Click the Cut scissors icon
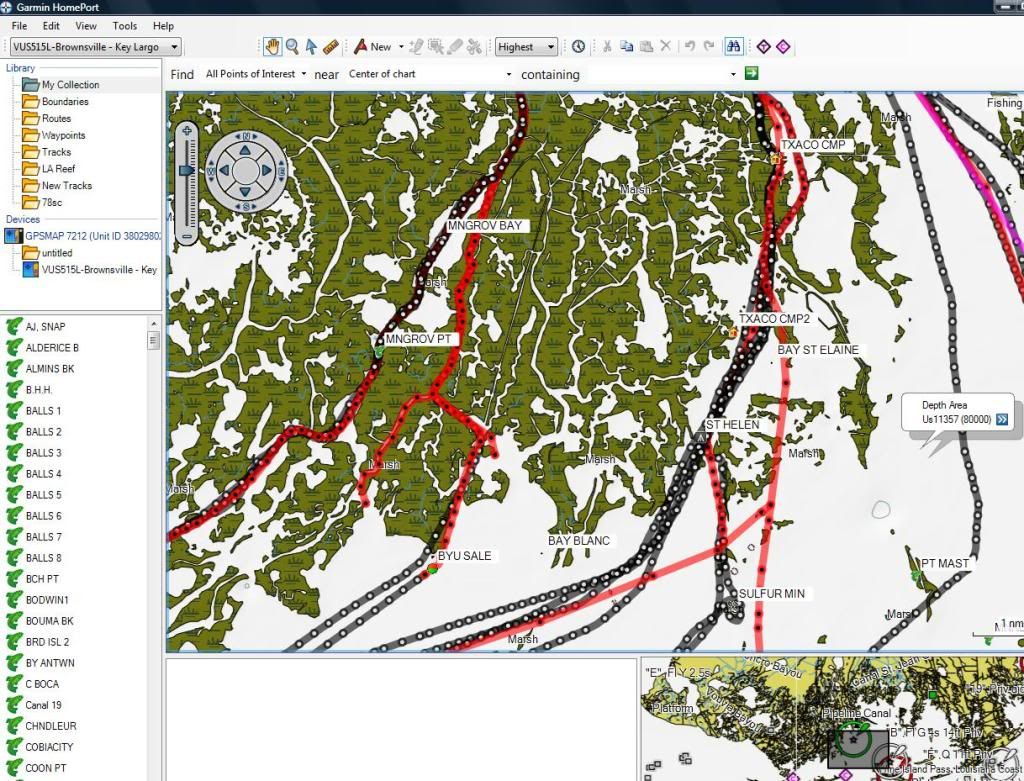The height and width of the screenshot is (781, 1024). 607,46
